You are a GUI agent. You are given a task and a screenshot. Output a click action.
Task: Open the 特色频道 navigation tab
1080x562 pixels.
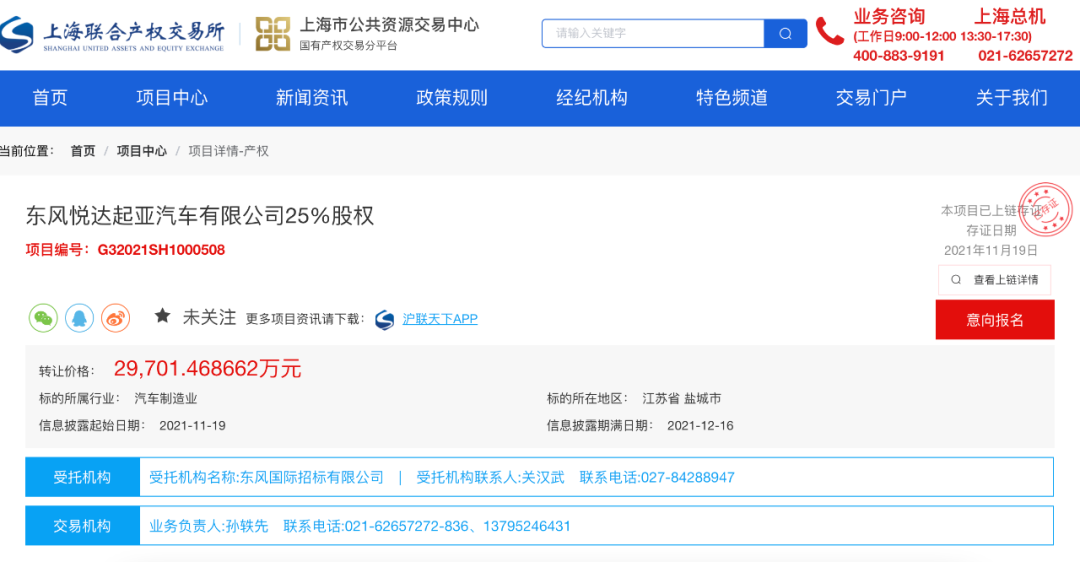(x=732, y=98)
